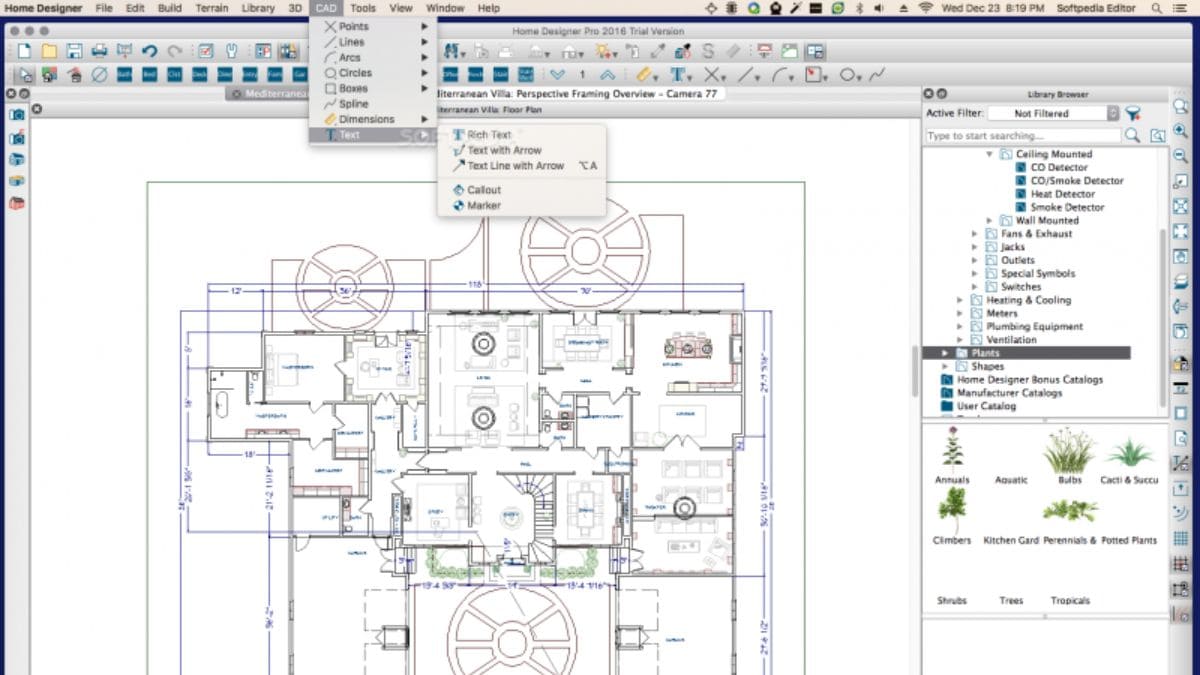Select the Point marker X tool

(713, 75)
